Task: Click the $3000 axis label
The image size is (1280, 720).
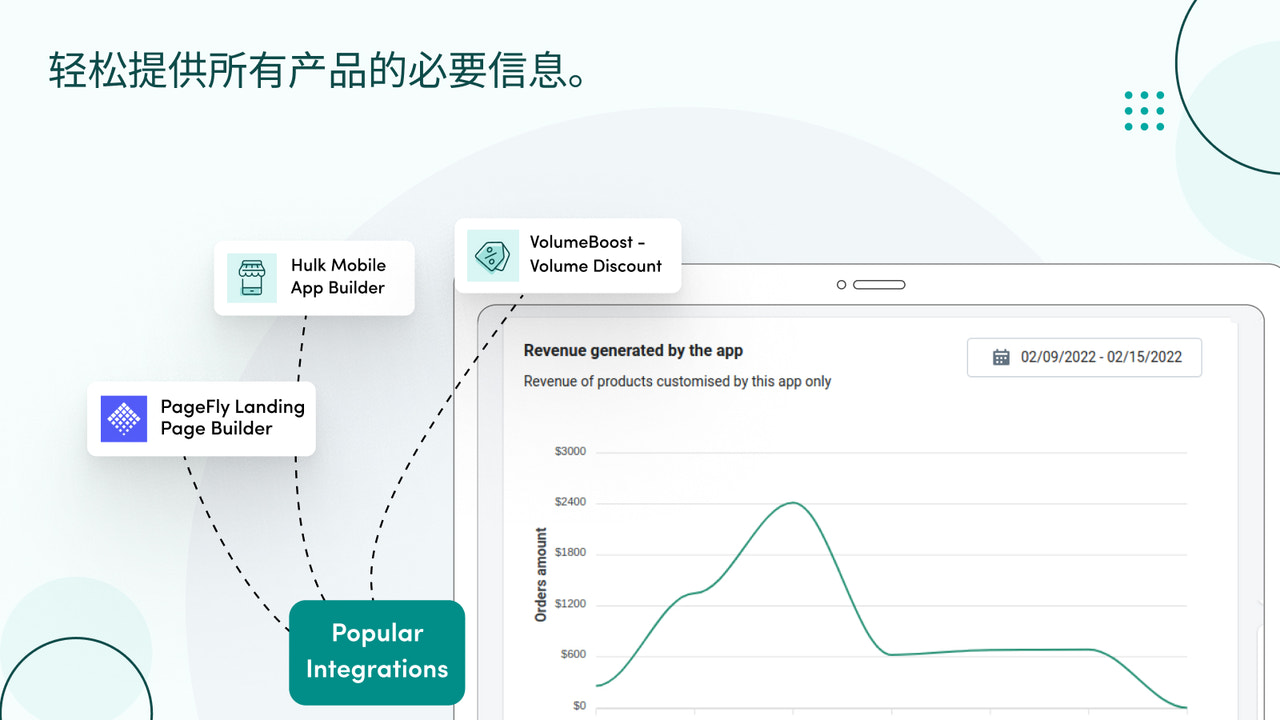Action: tap(570, 452)
